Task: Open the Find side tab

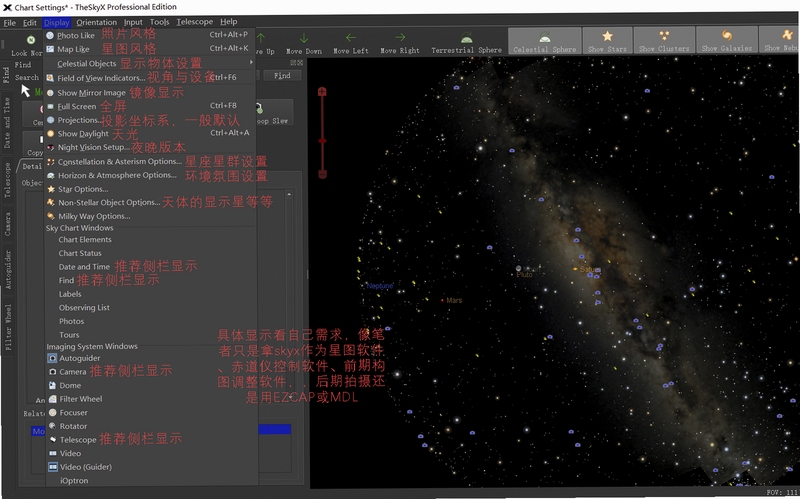Action: click(7, 74)
